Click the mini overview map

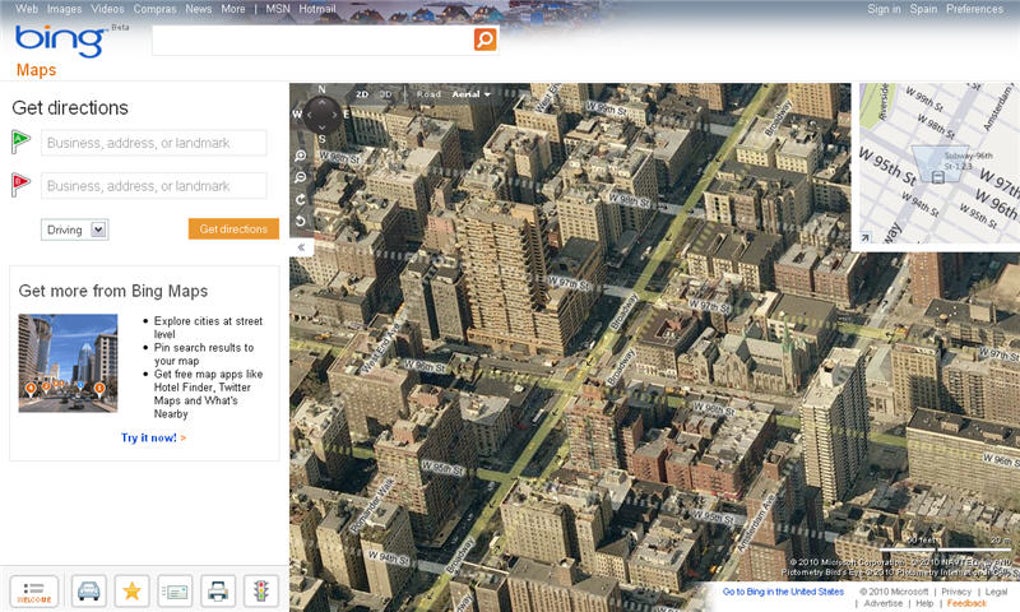pos(939,163)
